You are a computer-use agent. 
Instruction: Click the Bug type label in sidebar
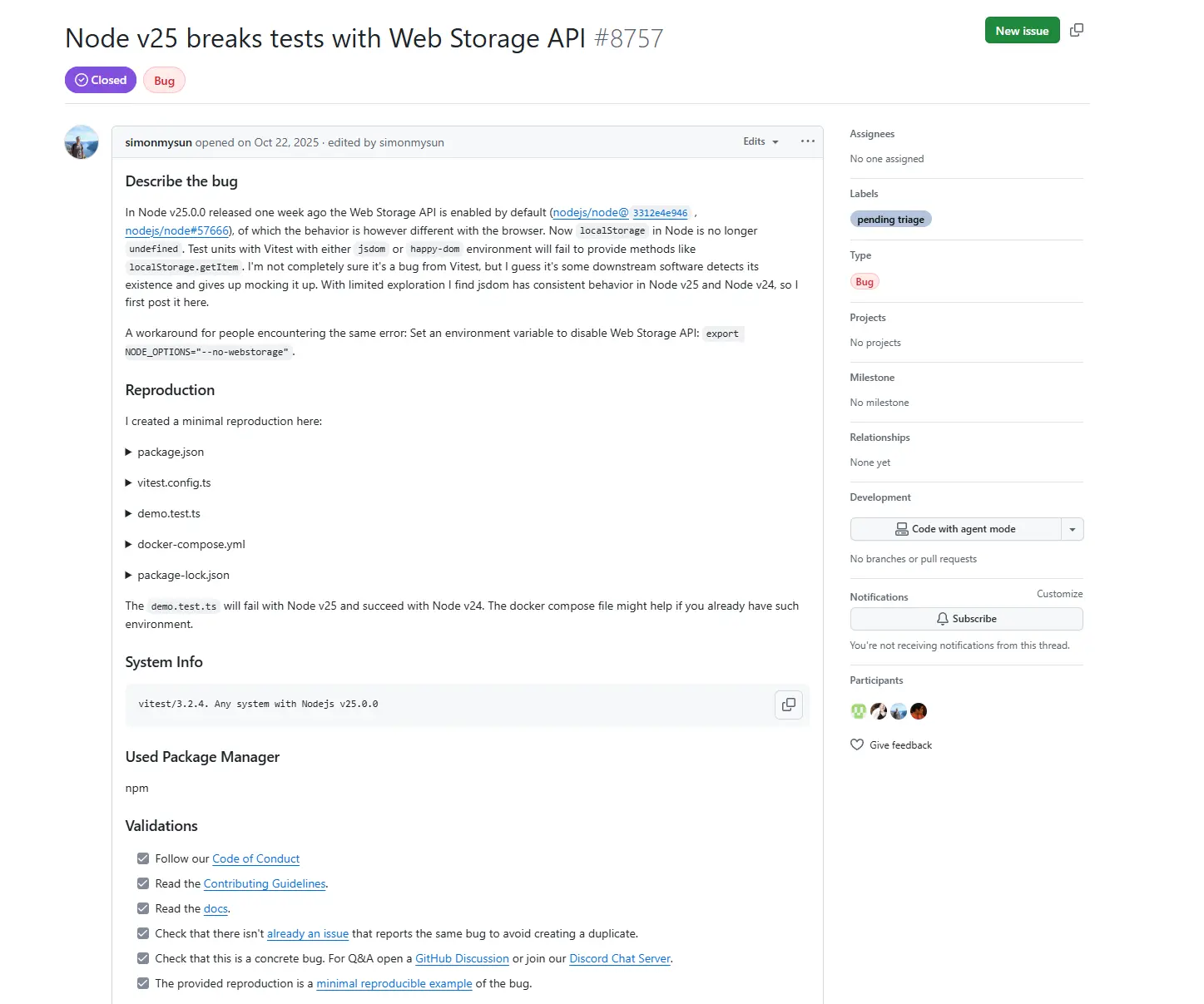click(865, 281)
